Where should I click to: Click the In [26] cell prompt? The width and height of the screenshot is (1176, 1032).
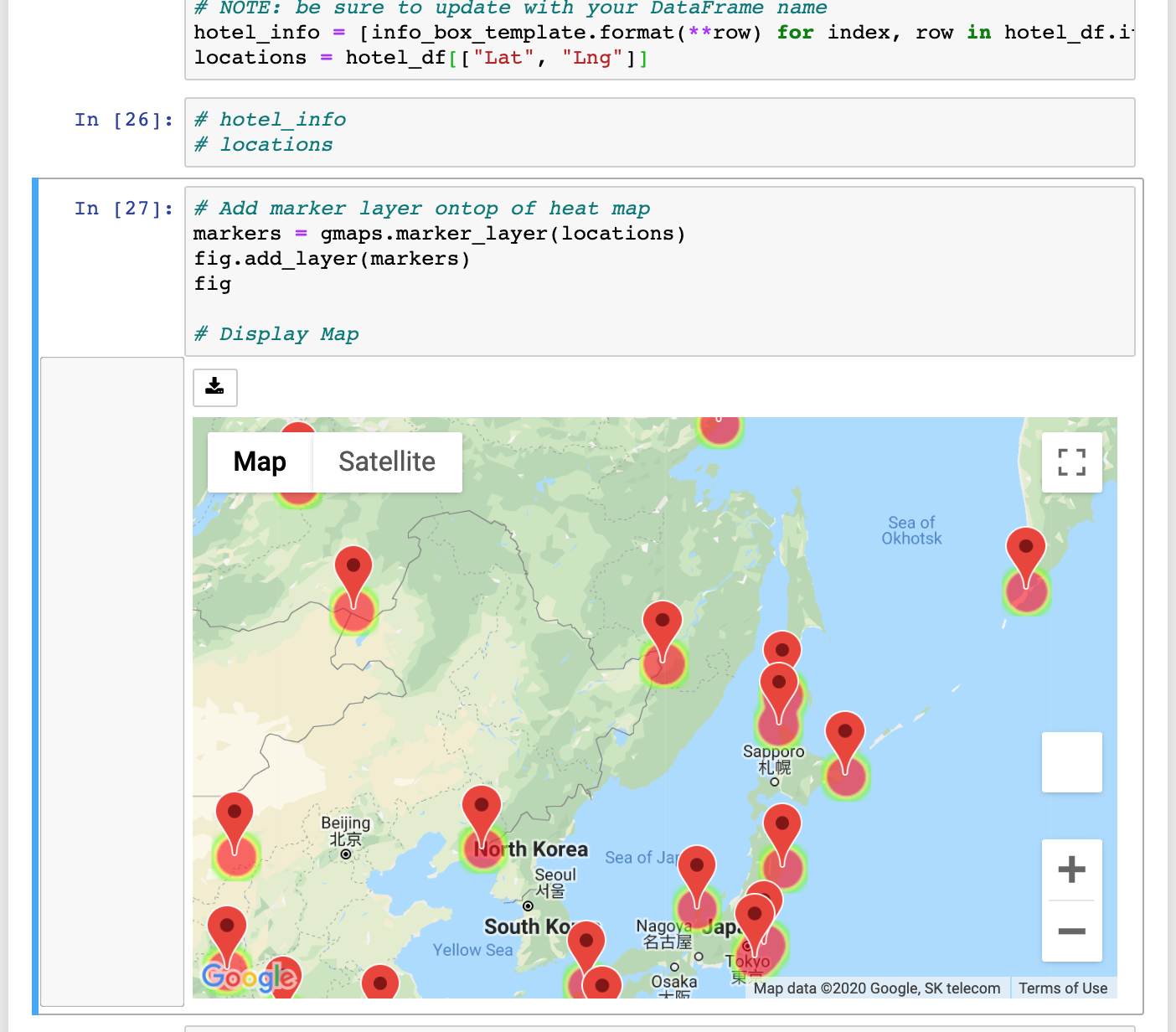(124, 120)
